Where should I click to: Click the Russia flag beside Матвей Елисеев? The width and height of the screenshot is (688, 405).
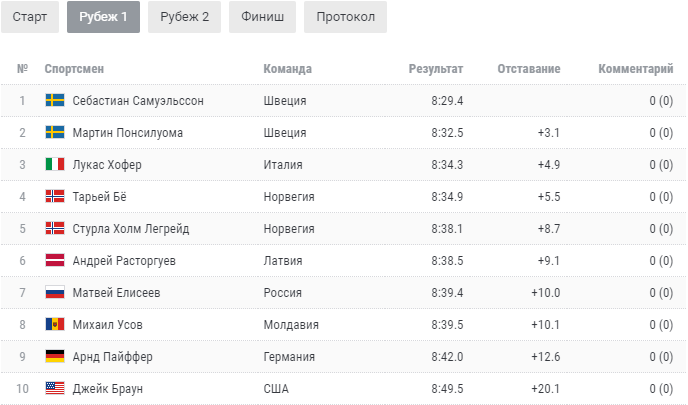tap(55, 293)
